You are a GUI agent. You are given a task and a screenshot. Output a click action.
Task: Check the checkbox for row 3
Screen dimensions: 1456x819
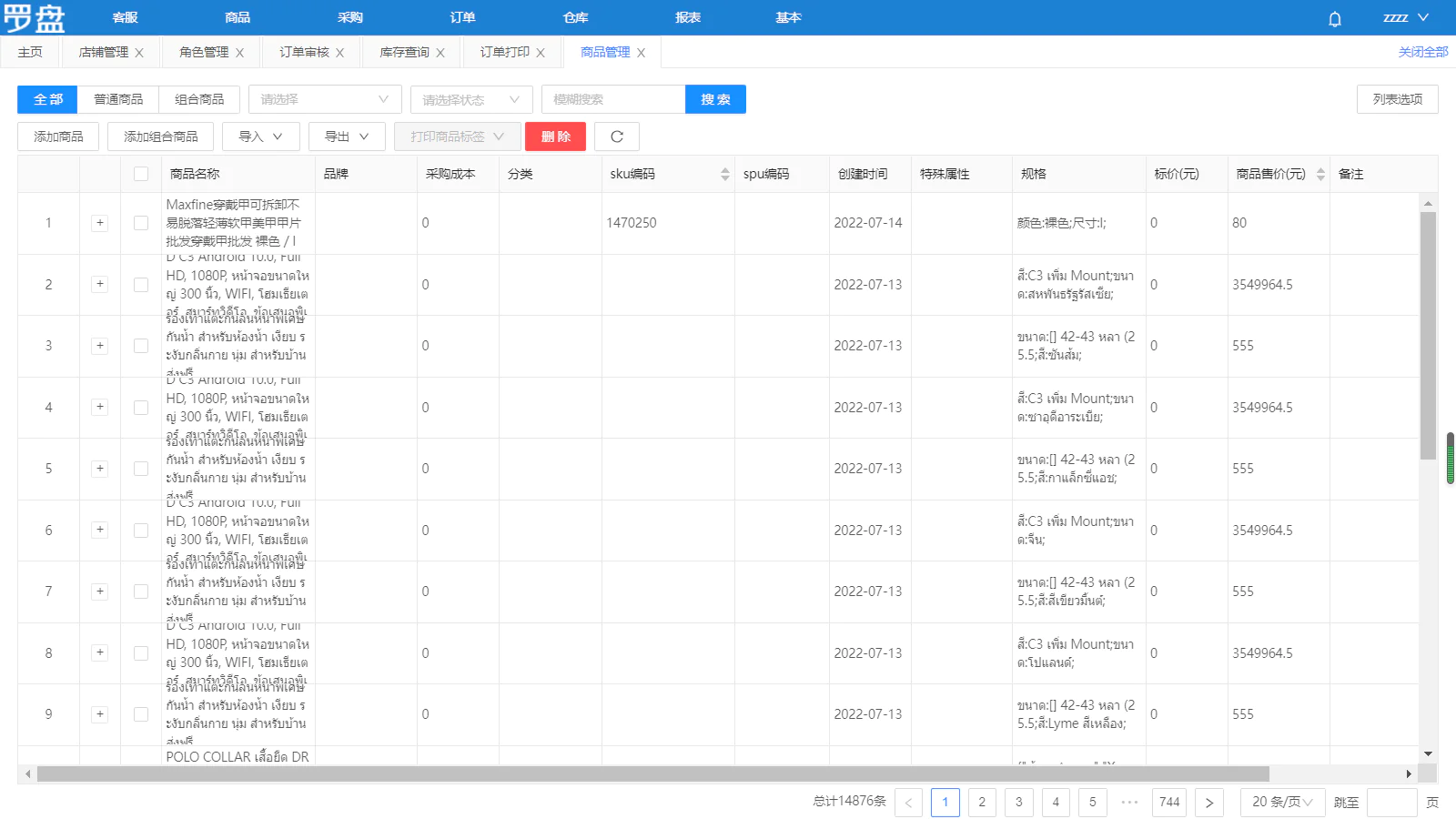[x=141, y=346]
